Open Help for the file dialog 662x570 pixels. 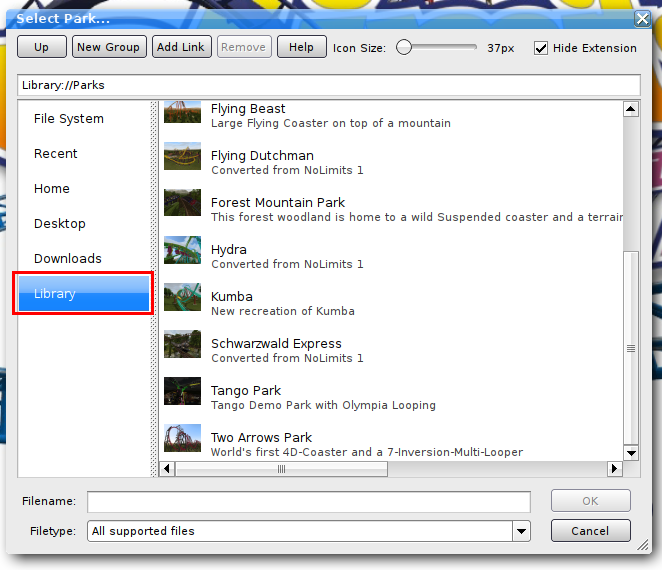click(x=301, y=47)
